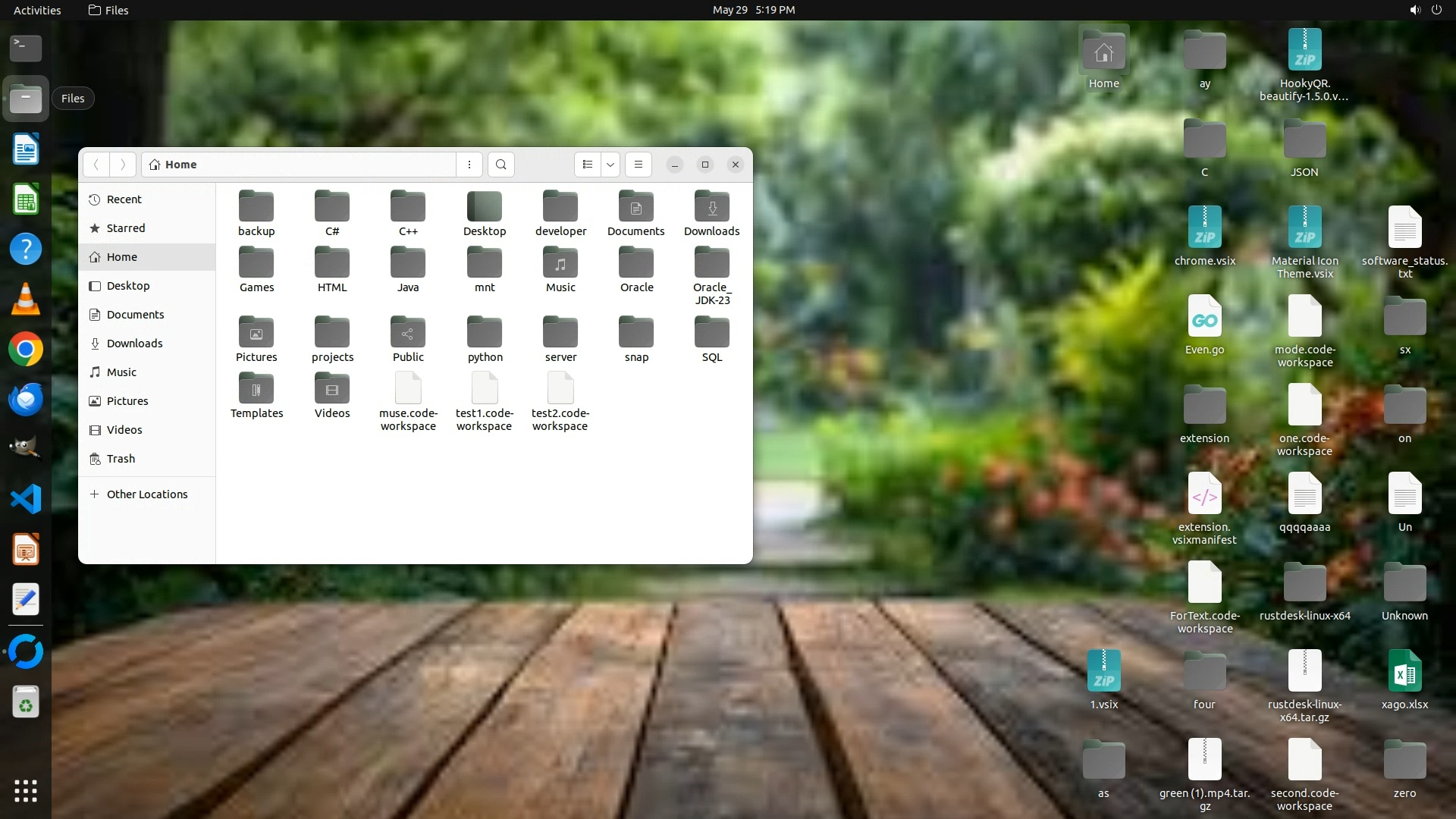The height and width of the screenshot is (819, 1456).
Task: Open Google Chrome from the dock
Action: [x=26, y=350]
